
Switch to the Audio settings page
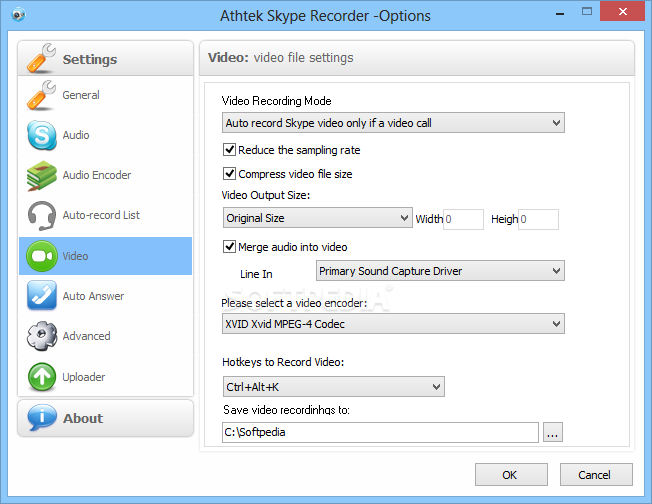click(106, 135)
